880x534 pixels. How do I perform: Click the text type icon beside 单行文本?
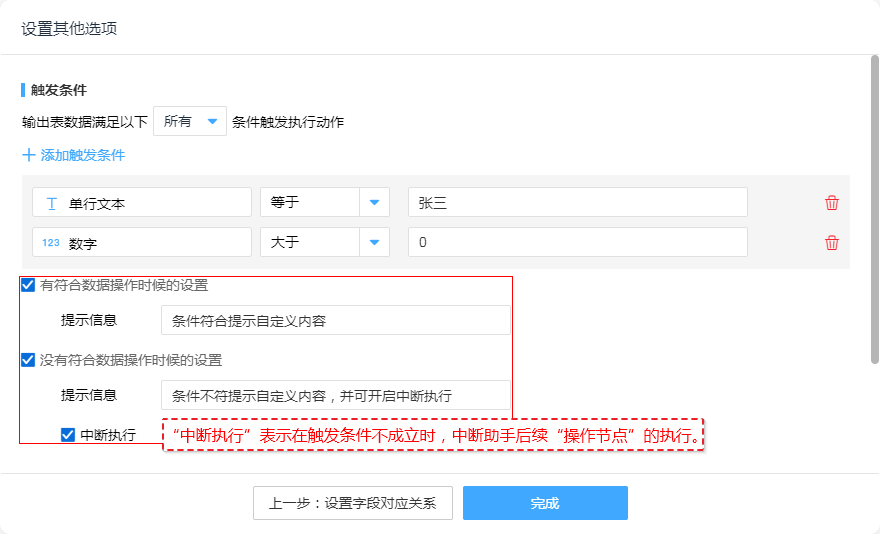tap(51, 203)
